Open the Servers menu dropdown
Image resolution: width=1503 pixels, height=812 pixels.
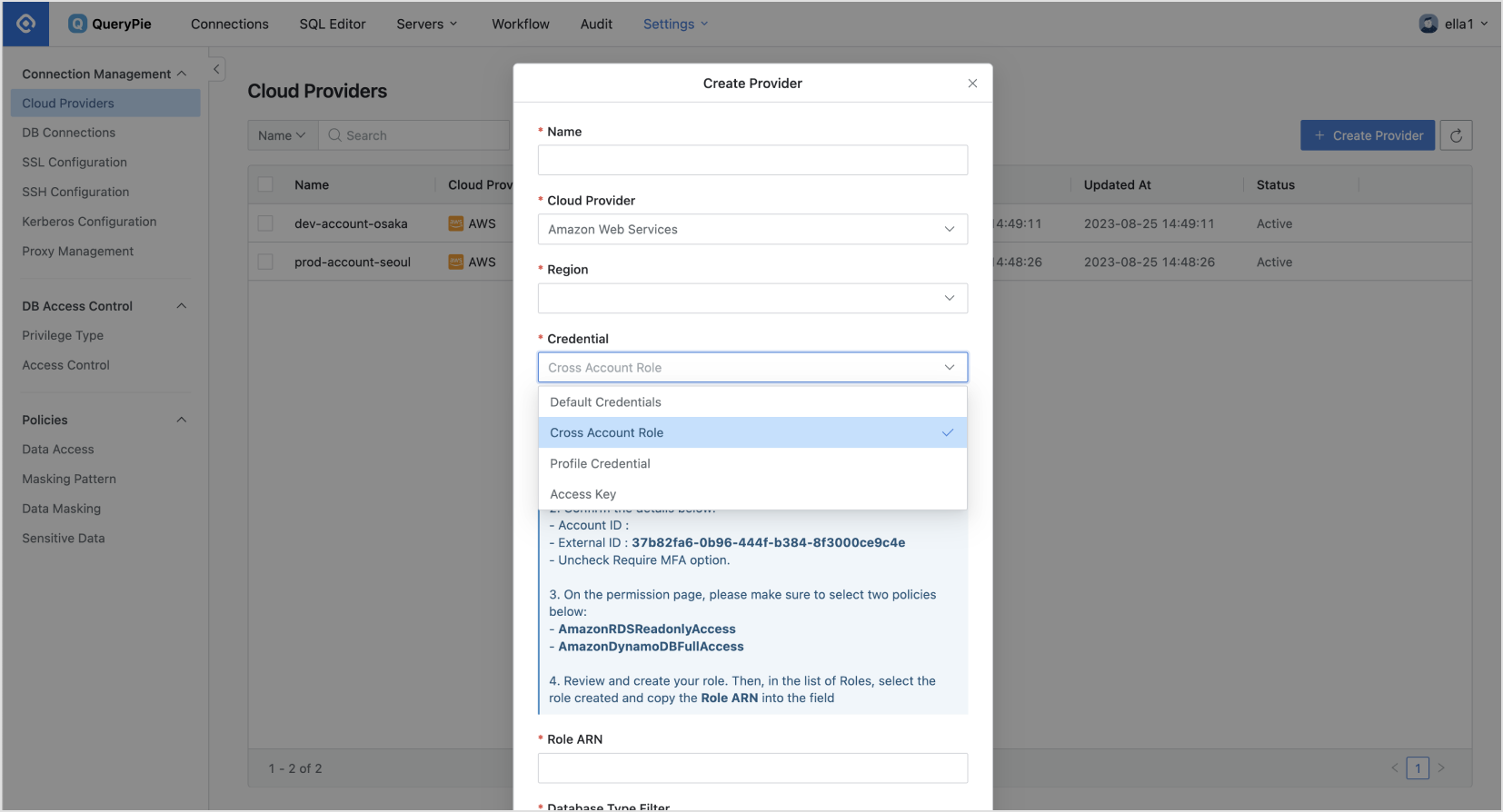(x=427, y=24)
